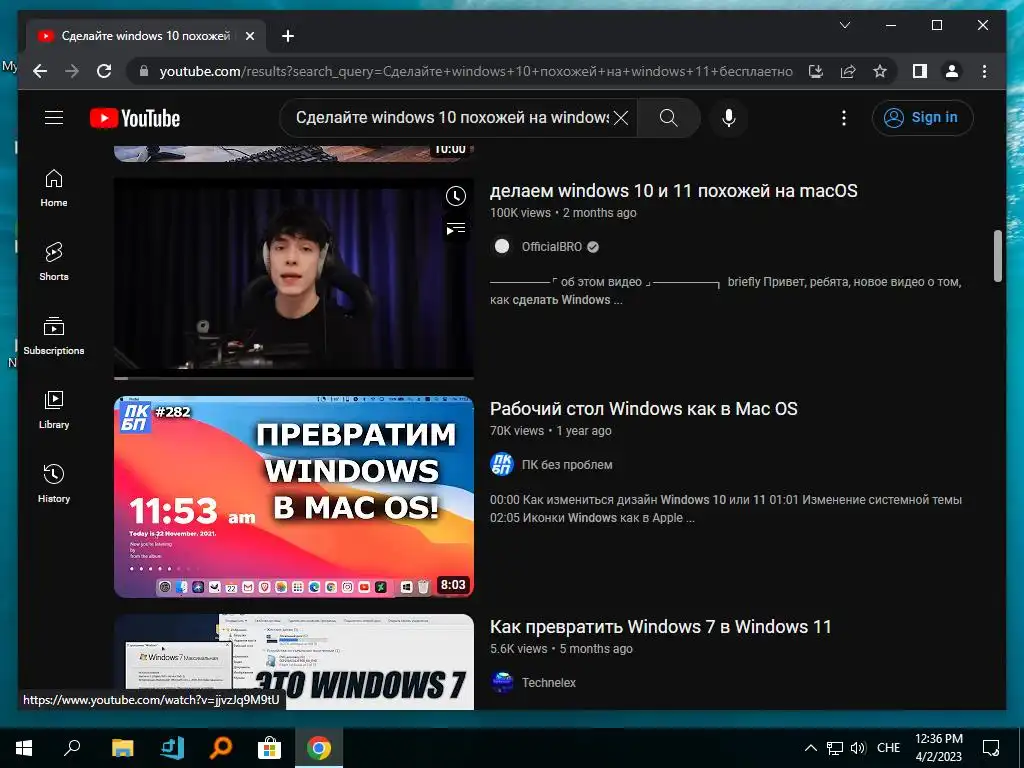Share this page from the address bar
This screenshot has width=1024, height=768.
point(848,71)
